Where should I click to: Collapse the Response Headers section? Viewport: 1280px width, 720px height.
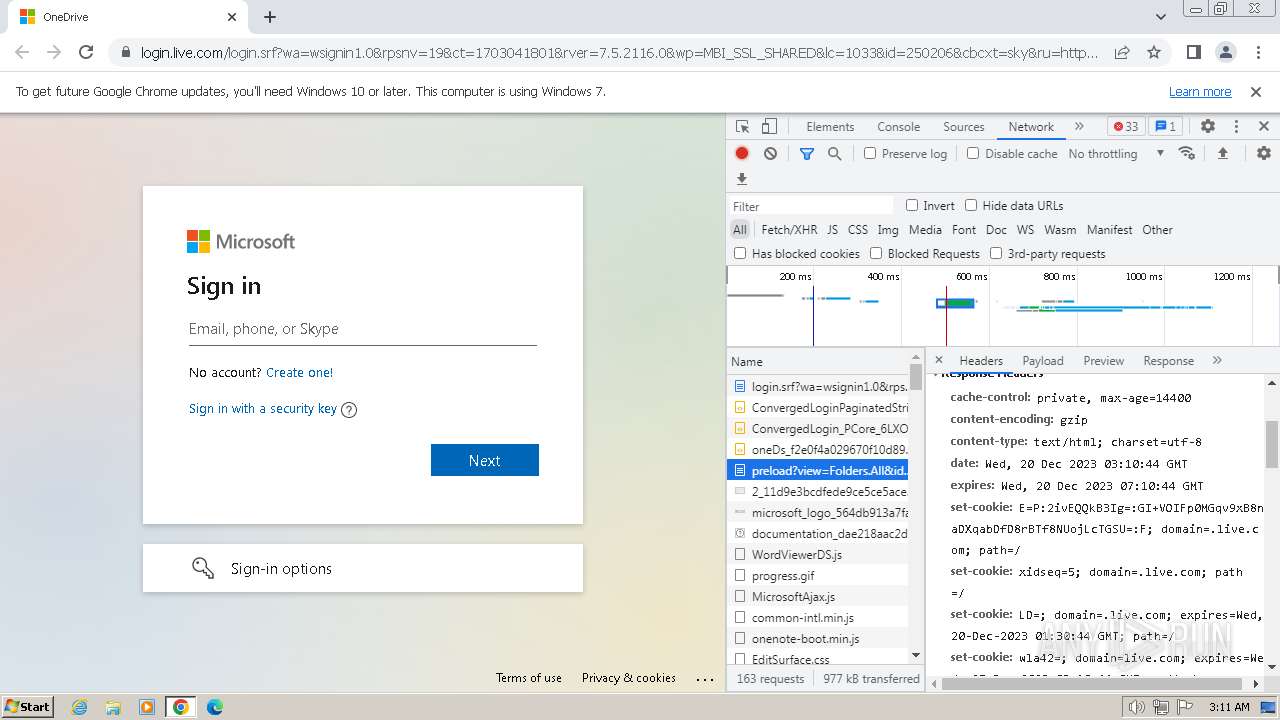tap(992, 374)
